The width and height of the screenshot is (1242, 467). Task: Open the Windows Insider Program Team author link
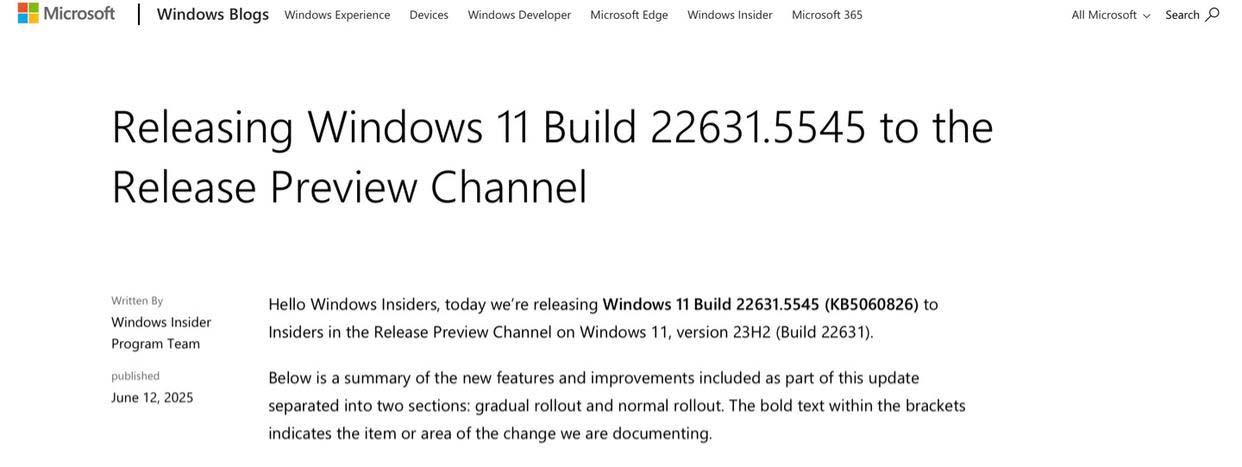(161, 333)
